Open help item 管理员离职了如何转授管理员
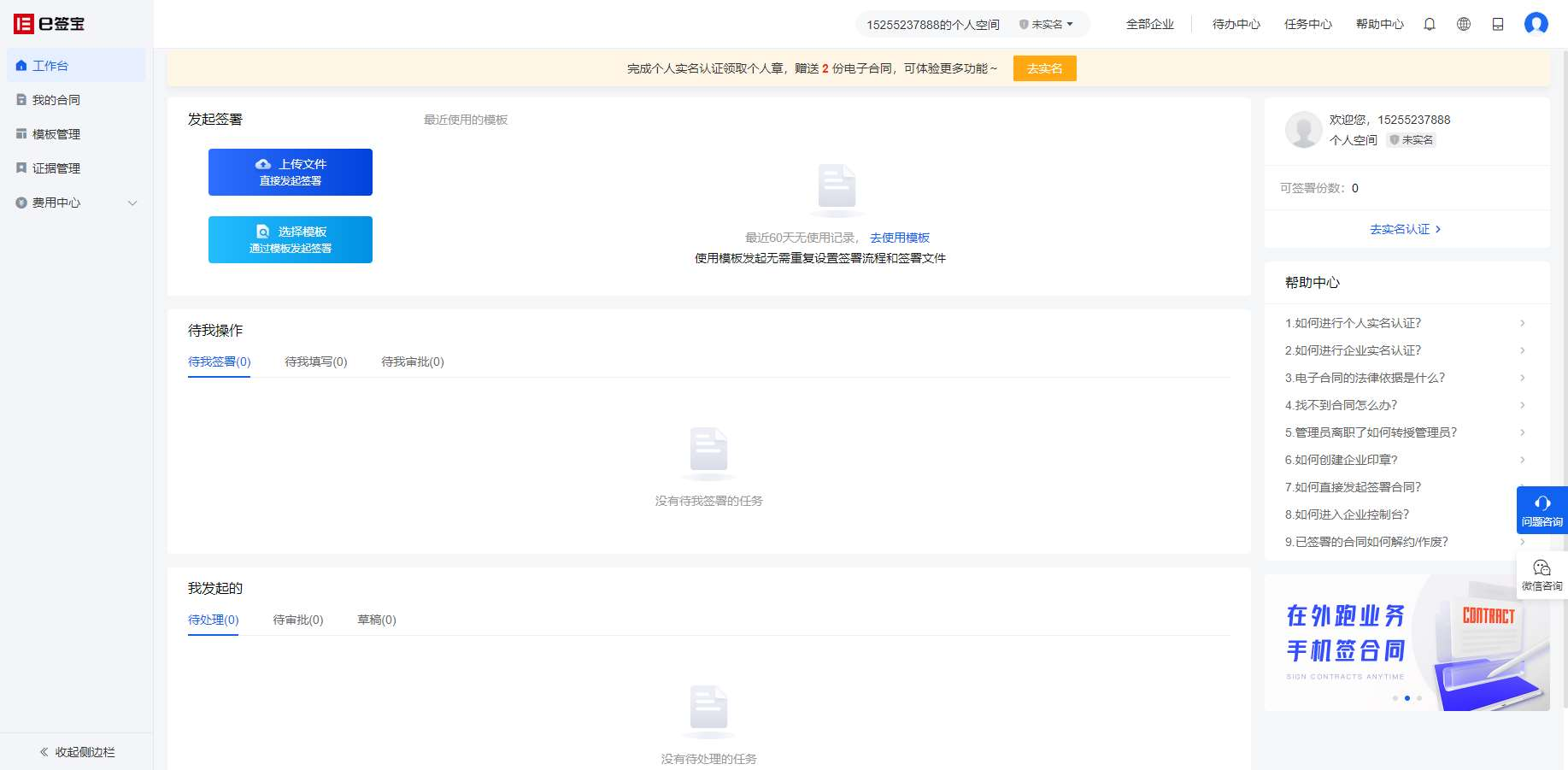Viewport: 1568px width, 770px height. (x=1371, y=432)
